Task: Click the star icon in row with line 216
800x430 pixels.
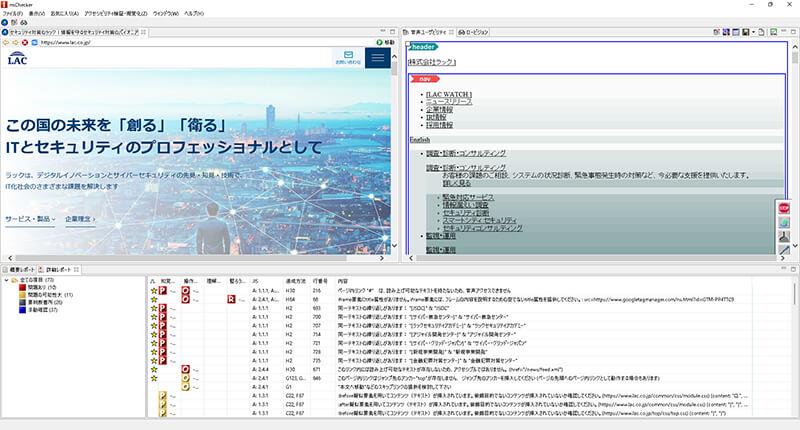Action: click(x=154, y=291)
